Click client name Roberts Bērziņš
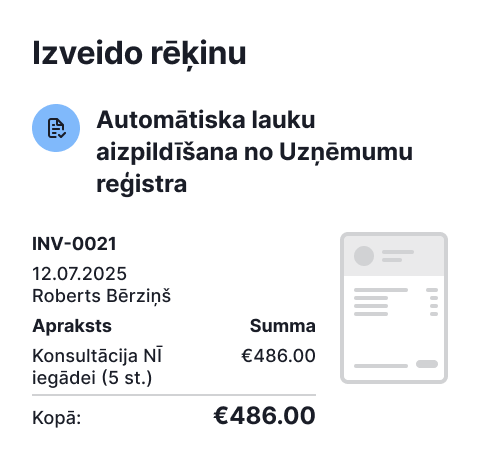 click(x=102, y=296)
